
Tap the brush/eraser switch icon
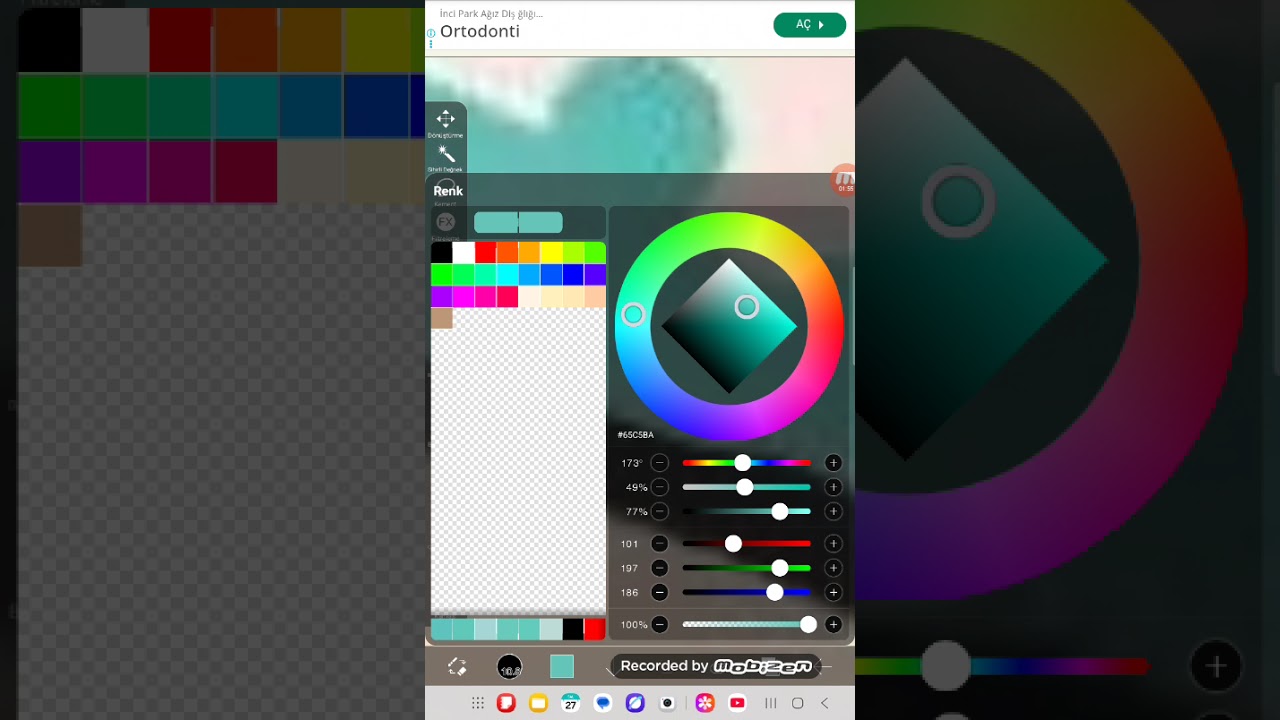click(x=457, y=667)
